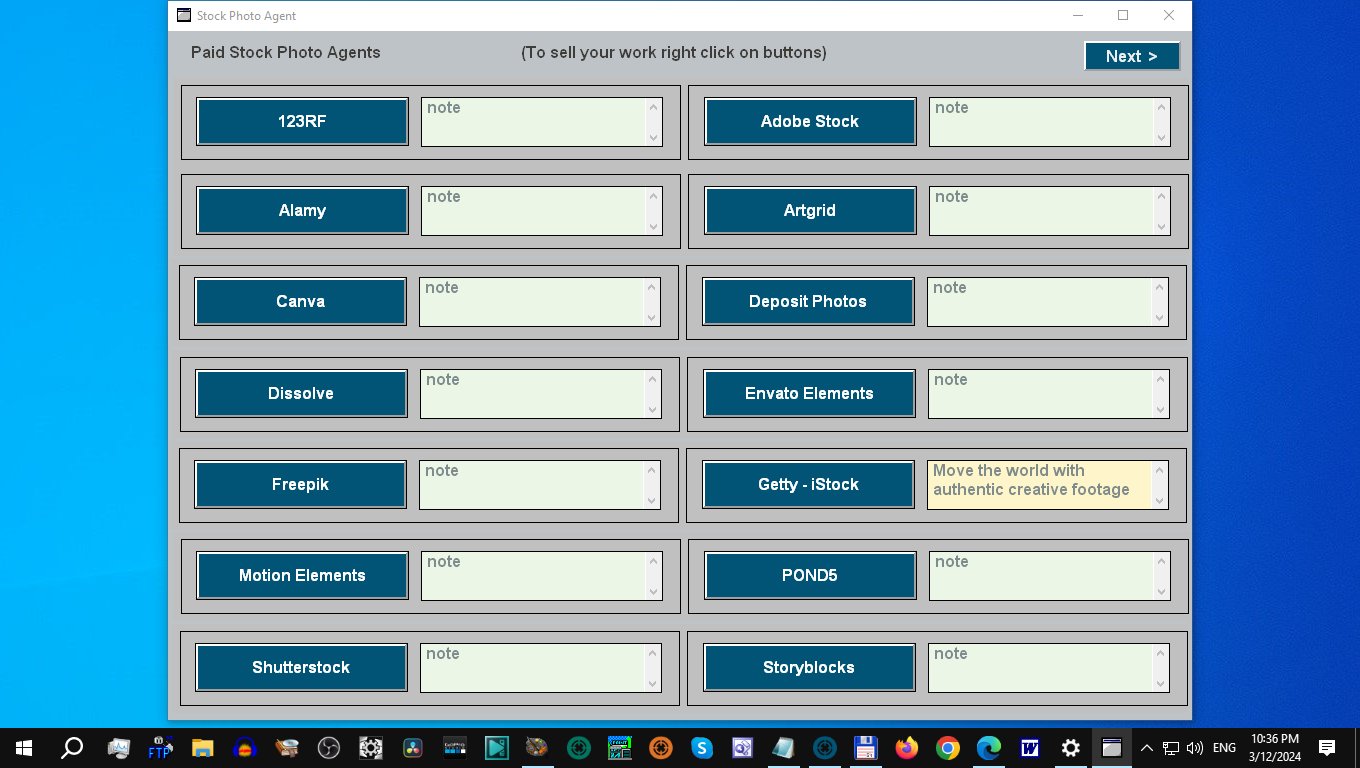Open the Windows Start menu
Viewport: 1360px width, 768px height.
click(x=23, y=747)
